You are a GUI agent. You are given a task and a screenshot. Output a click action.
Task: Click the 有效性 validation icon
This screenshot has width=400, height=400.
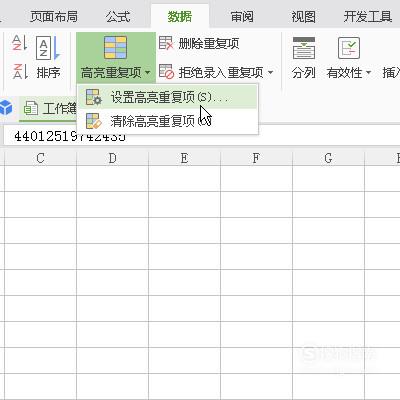(349, 48)
